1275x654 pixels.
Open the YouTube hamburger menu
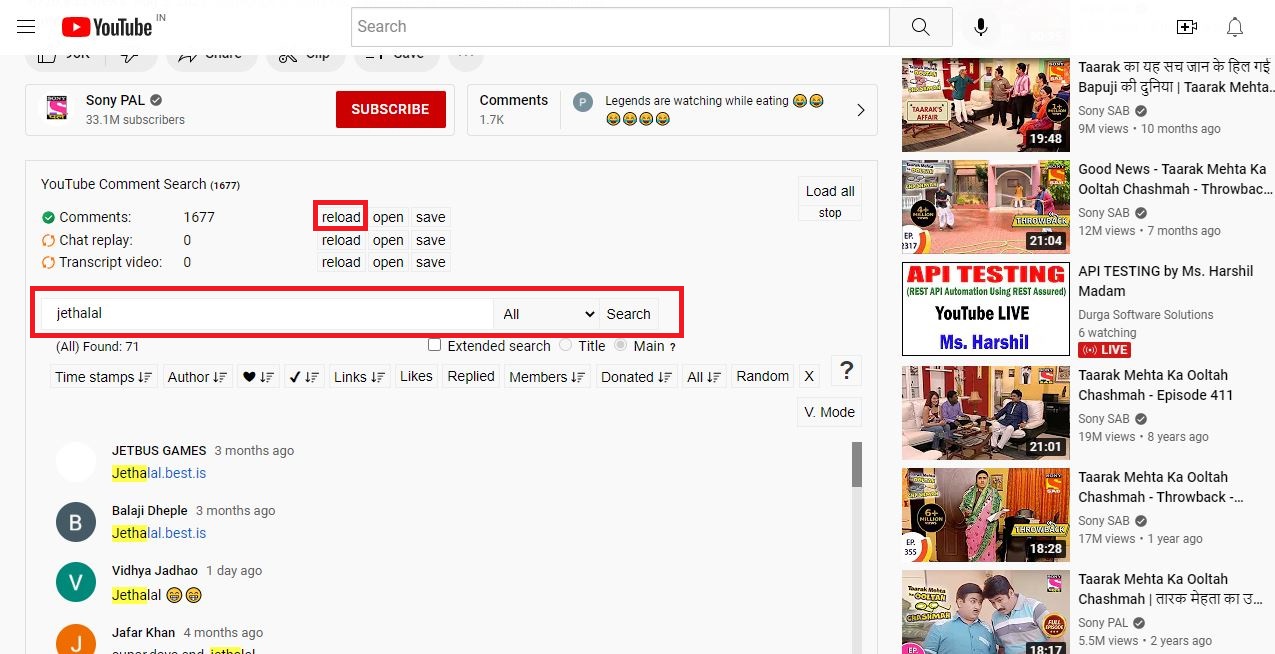click(x=26, y=27)
